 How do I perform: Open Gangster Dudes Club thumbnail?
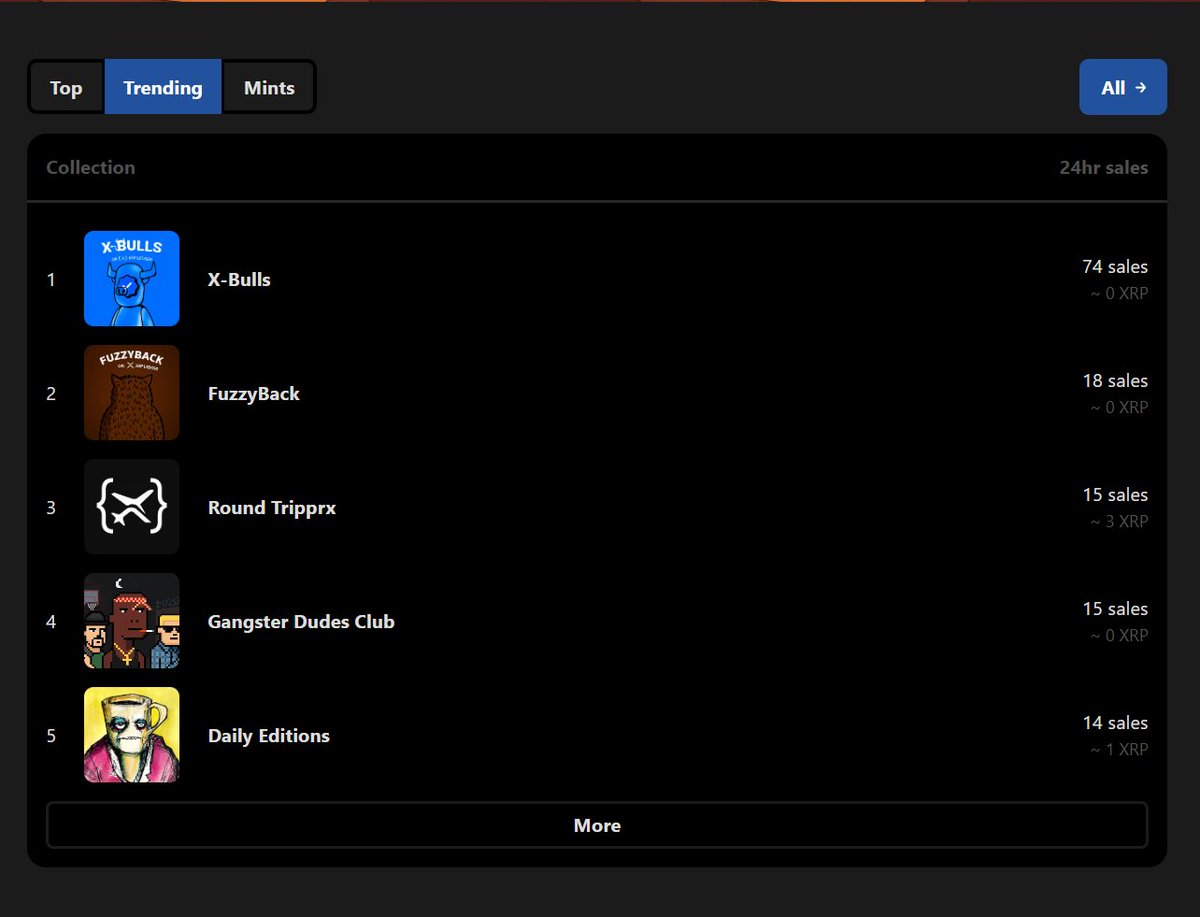tap(132, 621)
